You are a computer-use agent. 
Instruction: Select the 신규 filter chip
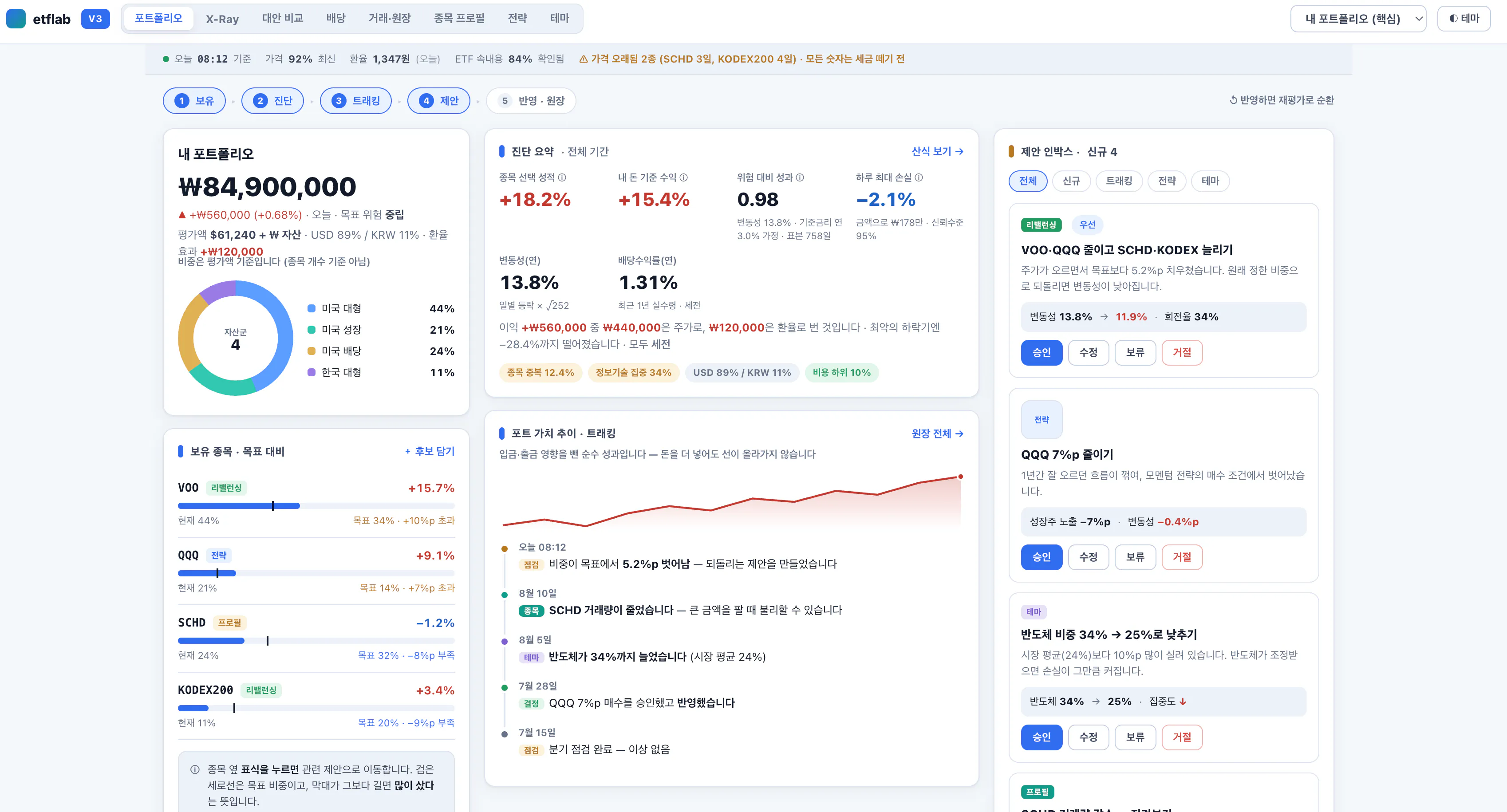(1071, 181)
